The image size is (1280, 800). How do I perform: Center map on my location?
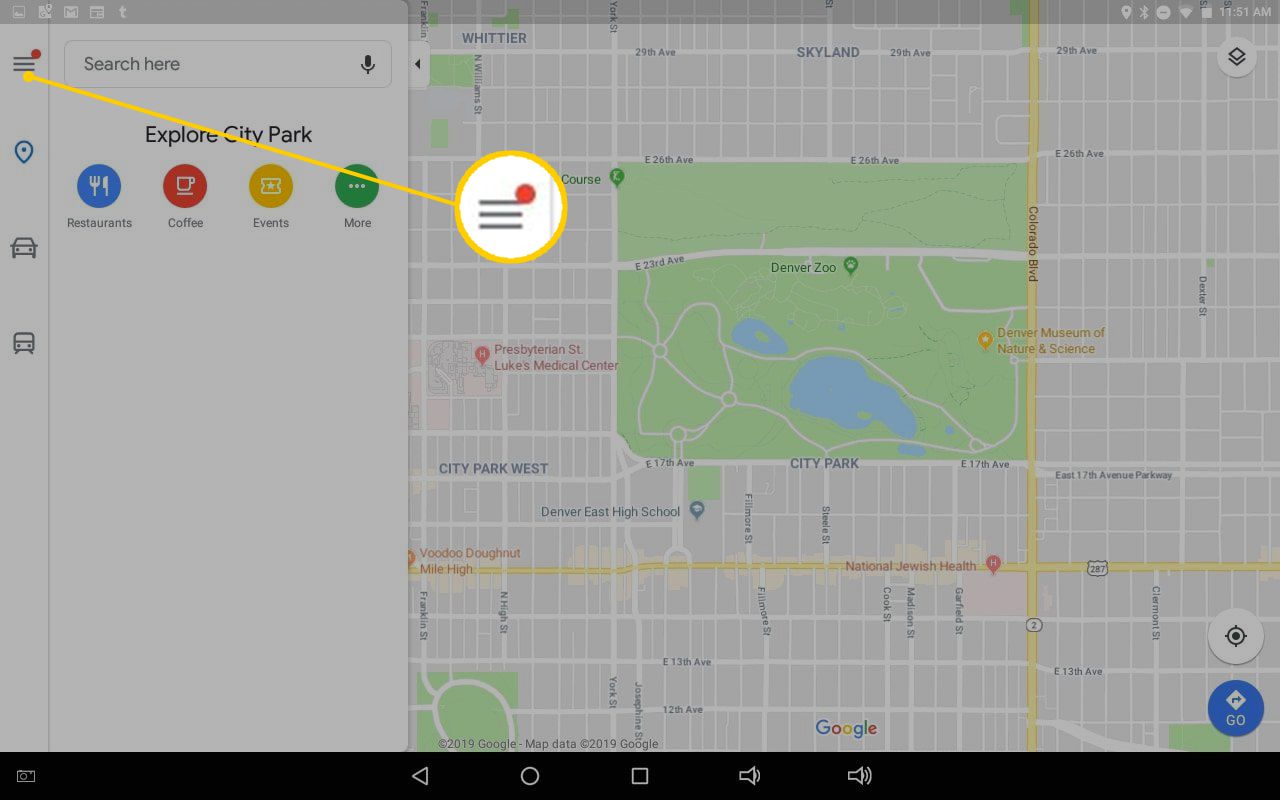(1236, 636)
